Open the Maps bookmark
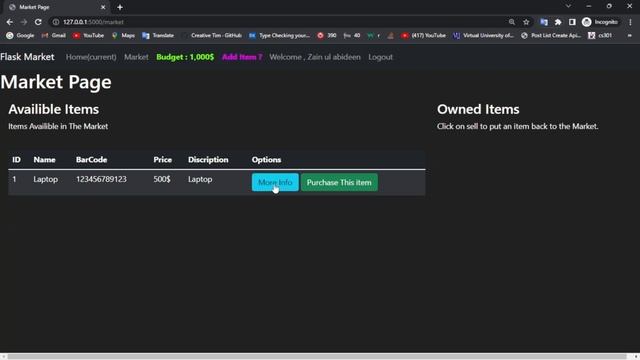This screenshot has width=640, height=360. 123,36
